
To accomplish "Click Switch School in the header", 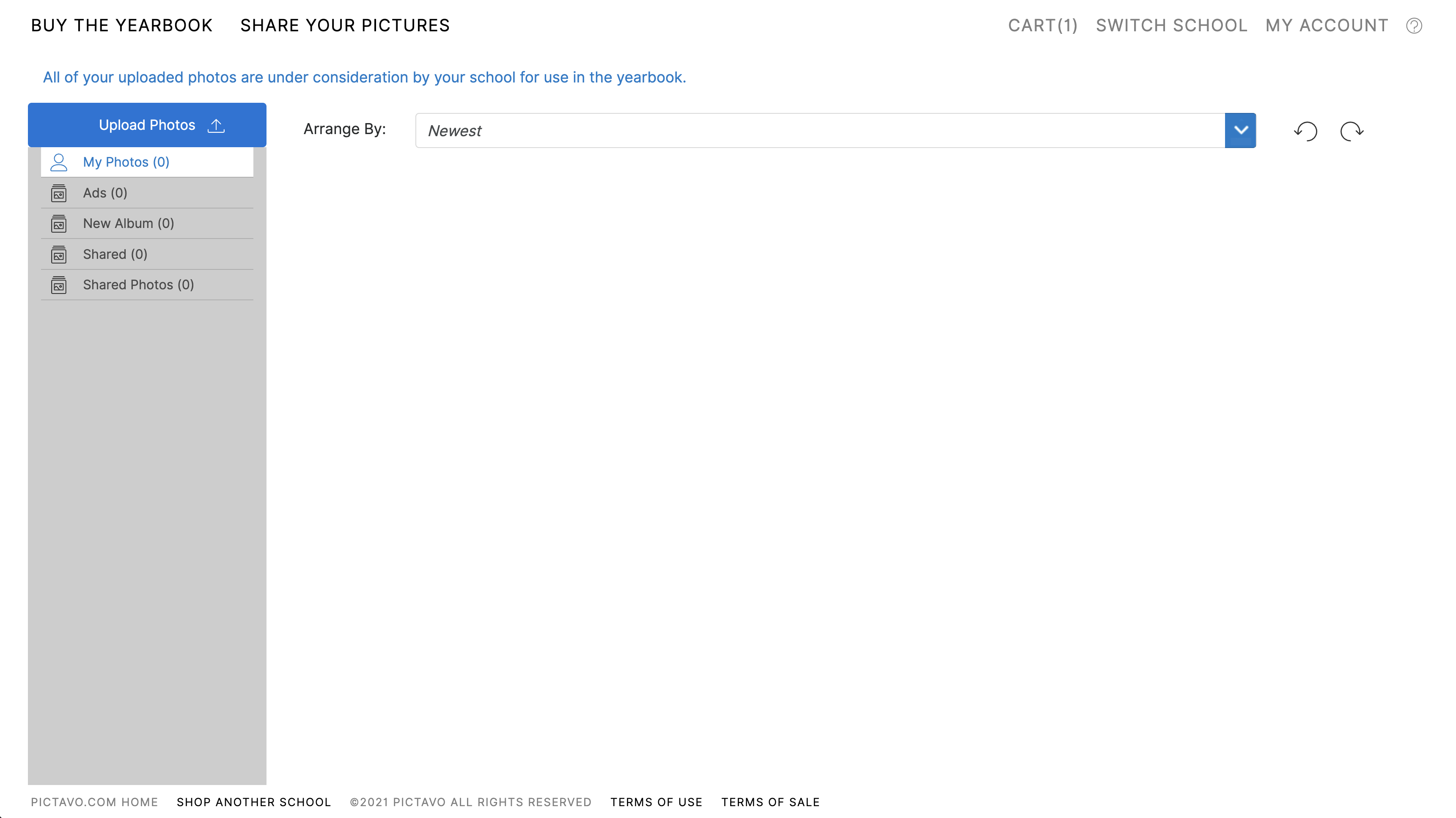I will [x=1171, y=25].
